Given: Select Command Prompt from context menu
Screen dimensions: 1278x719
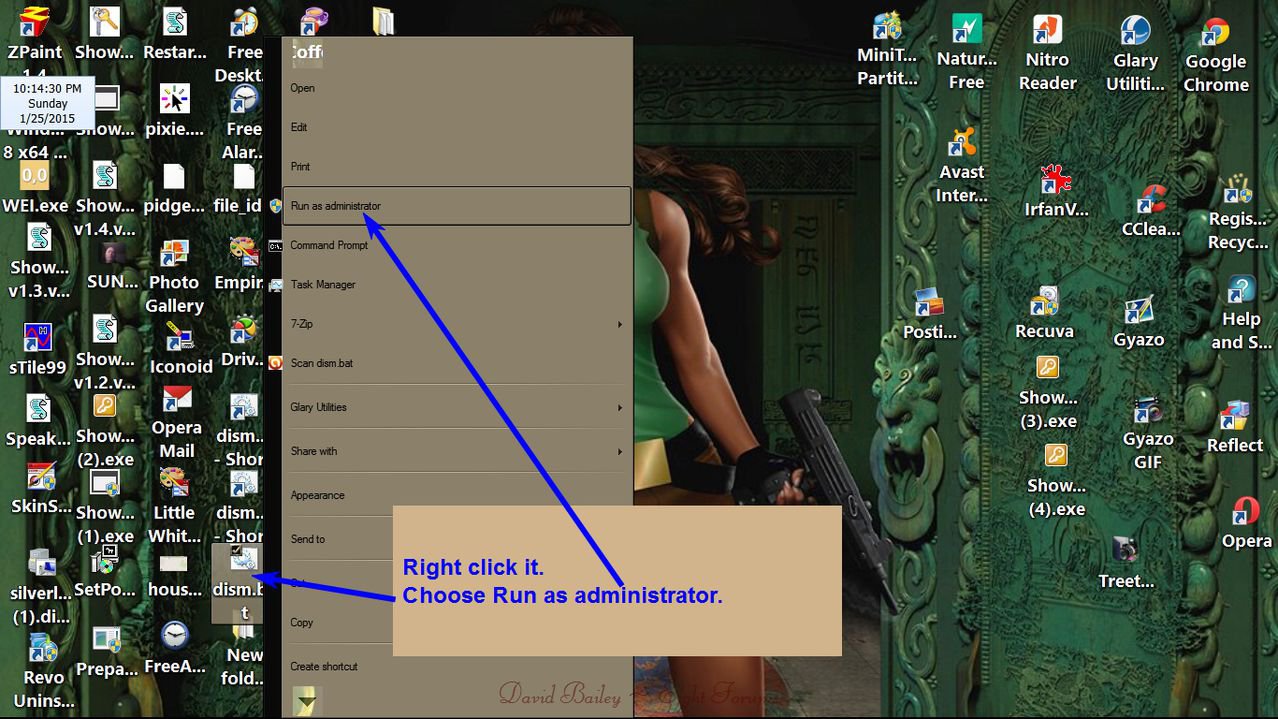Looking at the screenshot, I should click(x=329, y=245).
